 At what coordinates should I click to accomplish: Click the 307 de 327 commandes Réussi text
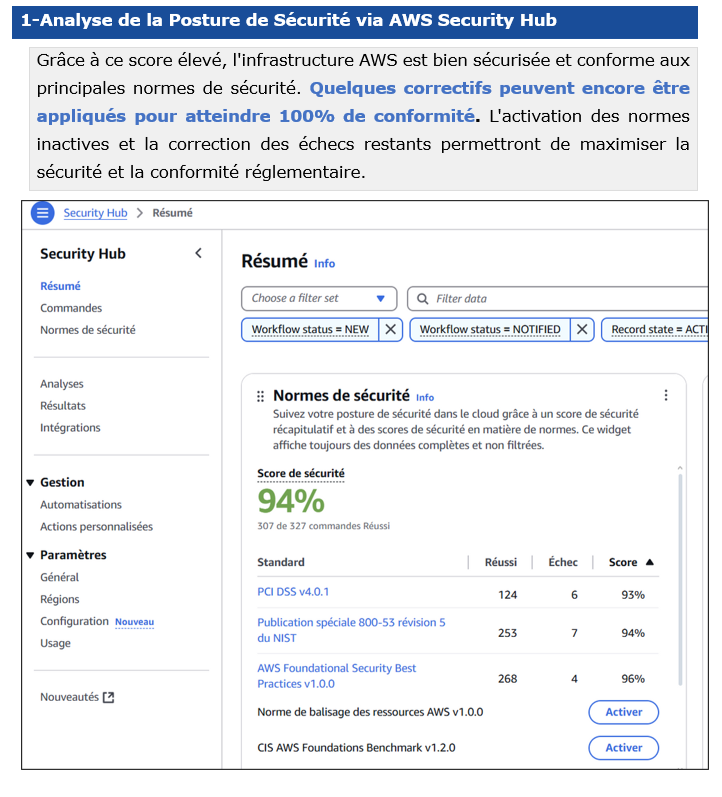(323, 526)
